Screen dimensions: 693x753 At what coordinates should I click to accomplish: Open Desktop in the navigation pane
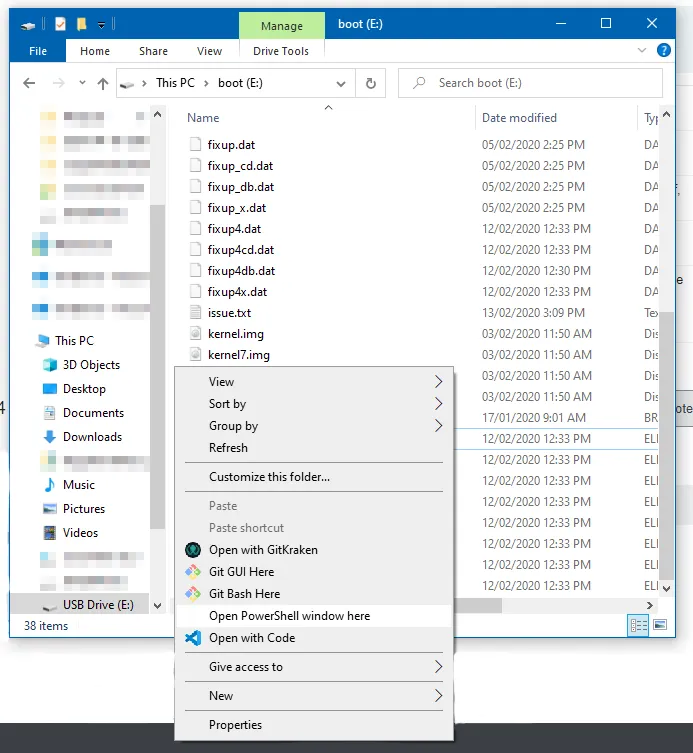click(x=84, y=389)
